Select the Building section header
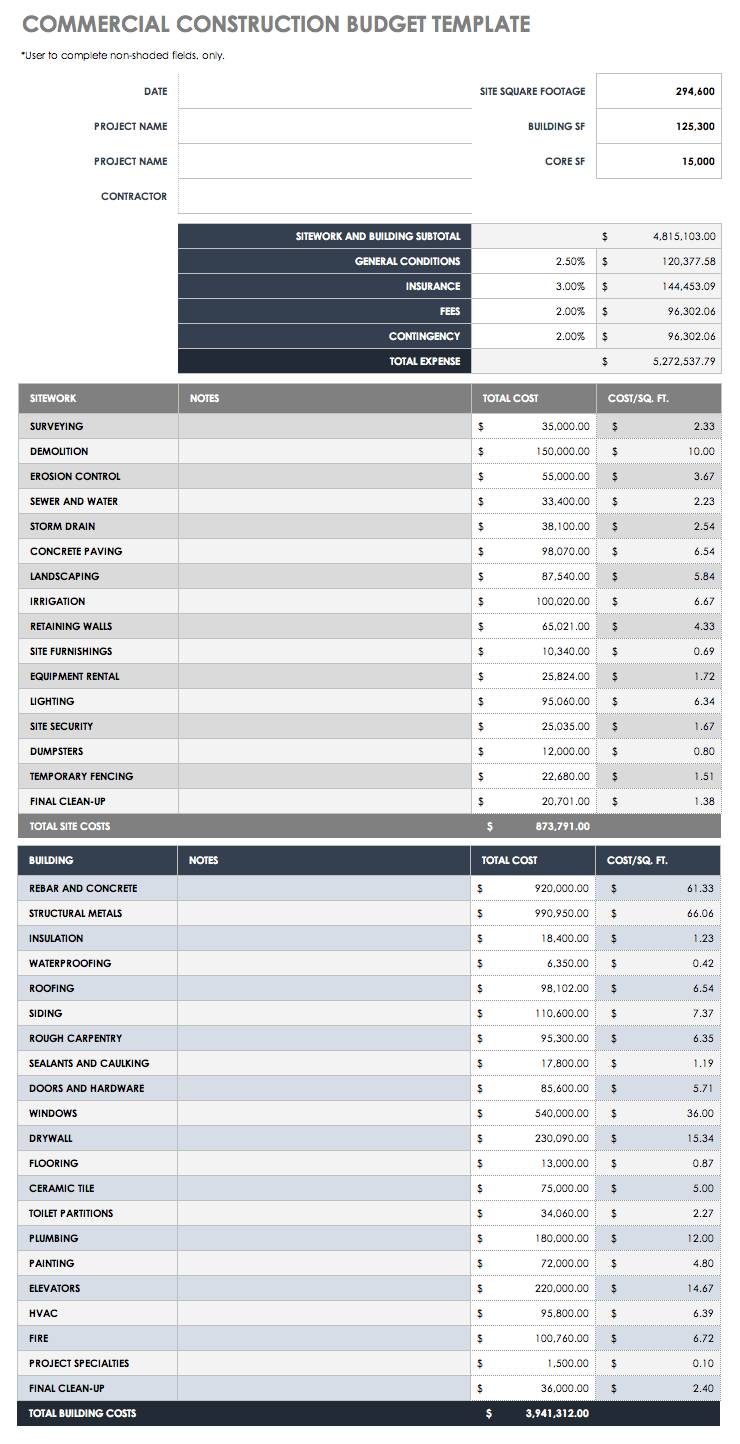This screenshot has width=740, height=1444. click(98, 860)
